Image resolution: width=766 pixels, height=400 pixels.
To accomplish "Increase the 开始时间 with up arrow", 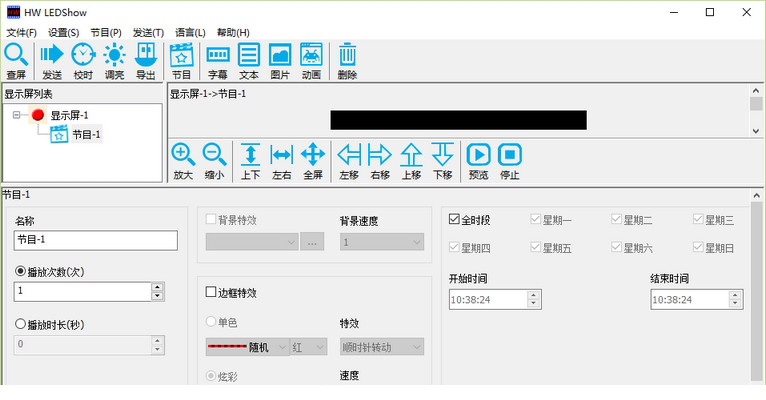I will pos(533,295).
